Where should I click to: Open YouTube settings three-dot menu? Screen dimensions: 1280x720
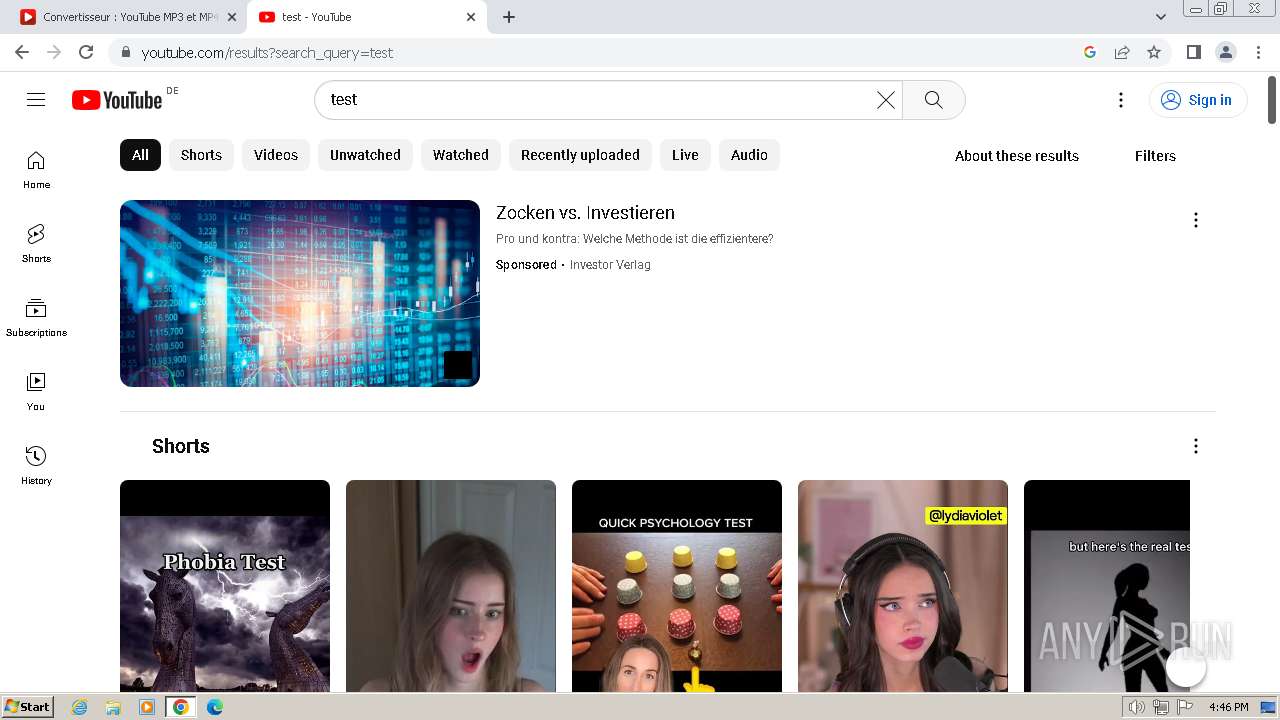(x=1121, y=100)
